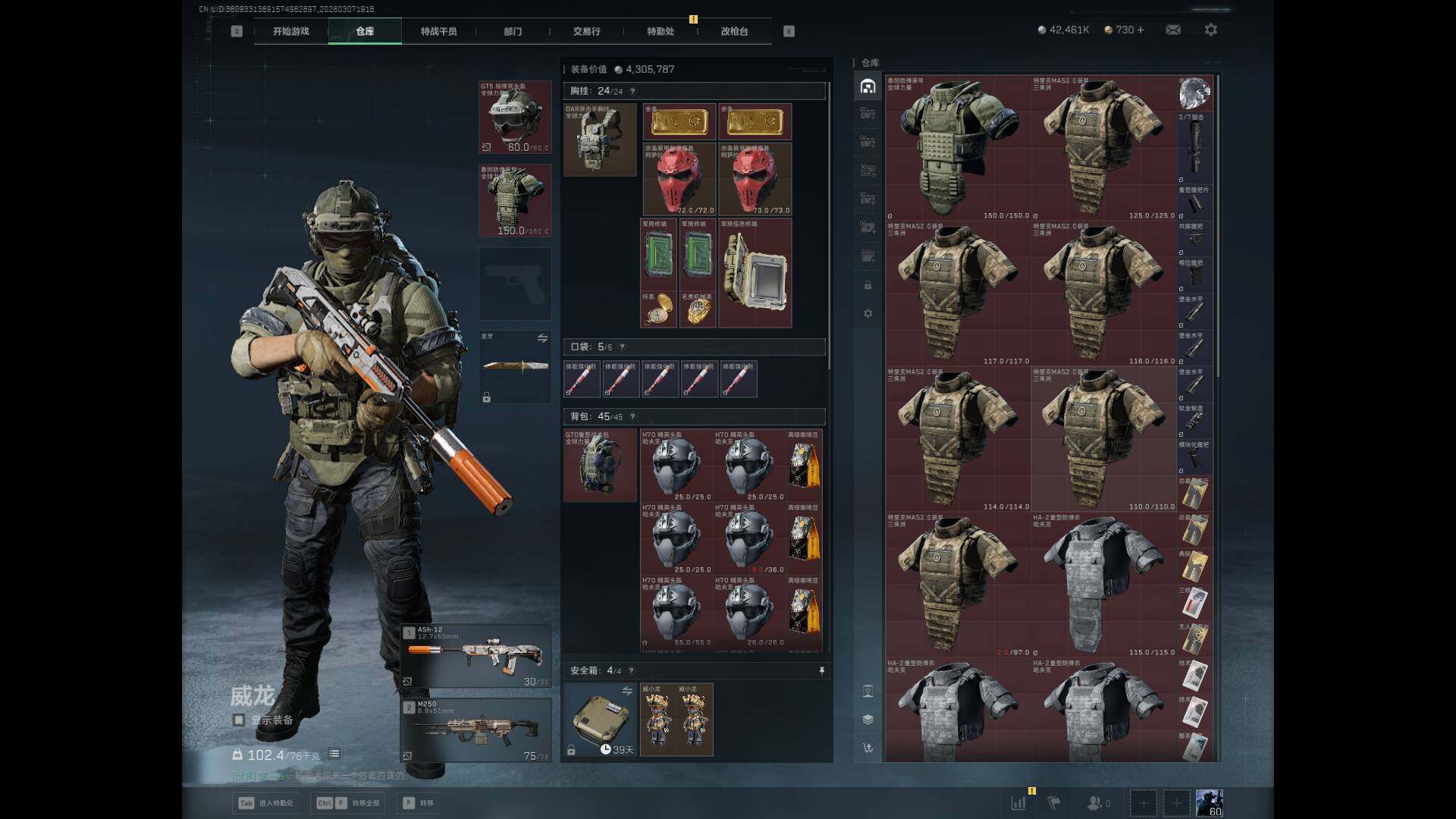Switch to the 交易行 tab
The width and height of the screenshot is (1456, 819).
pyautogui.click(x=586, y=31)
